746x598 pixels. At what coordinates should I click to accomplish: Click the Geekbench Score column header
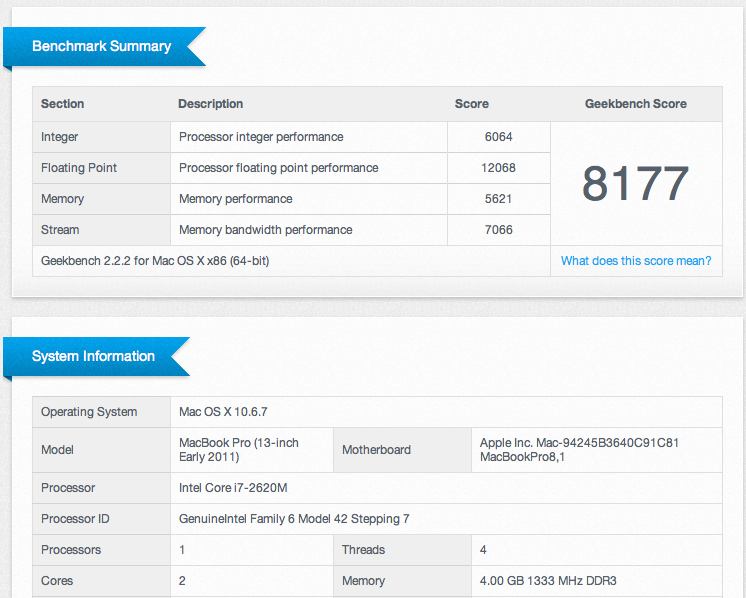click(636, 104)
